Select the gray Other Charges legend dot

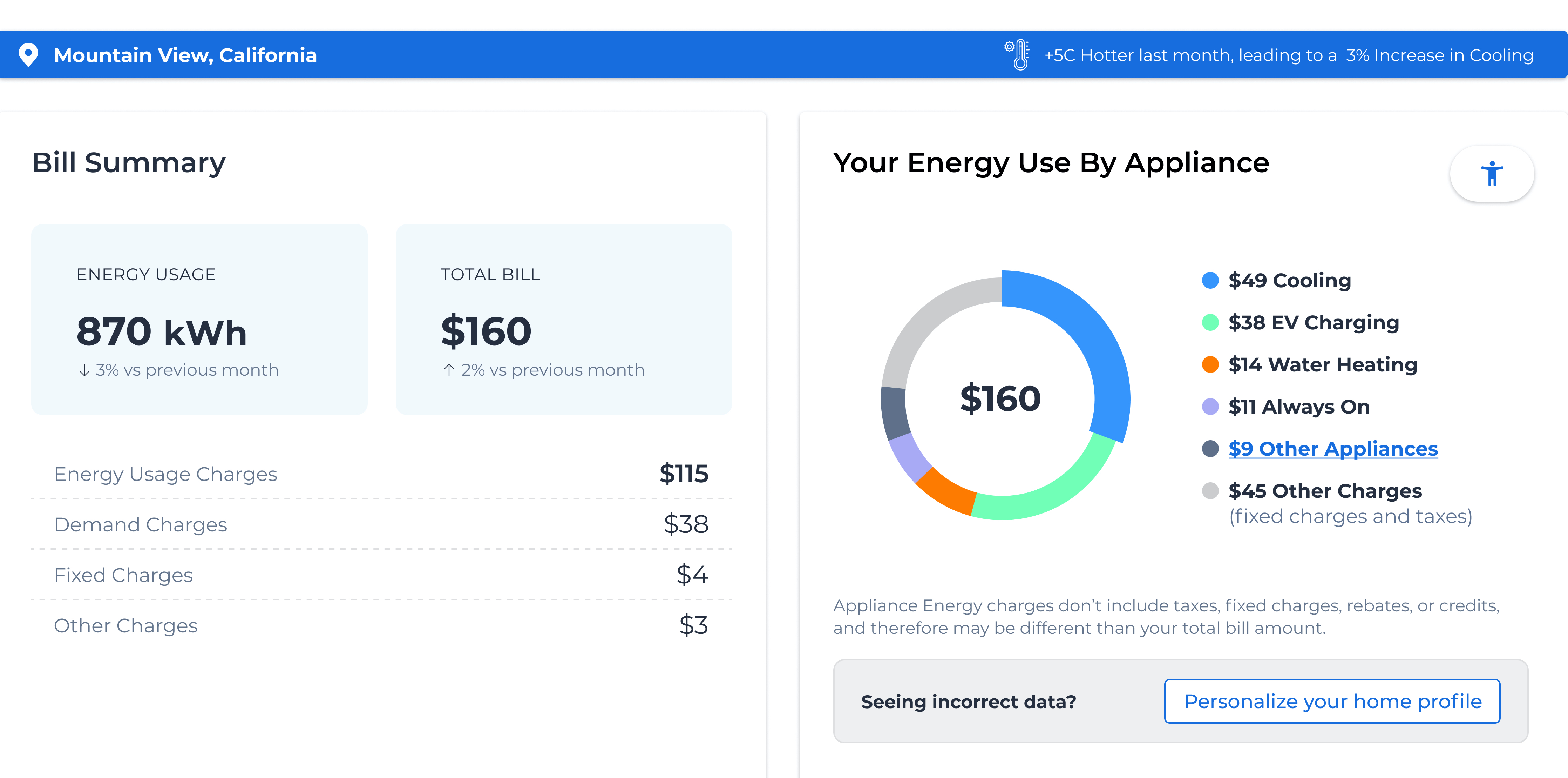tap(1210, 490)
